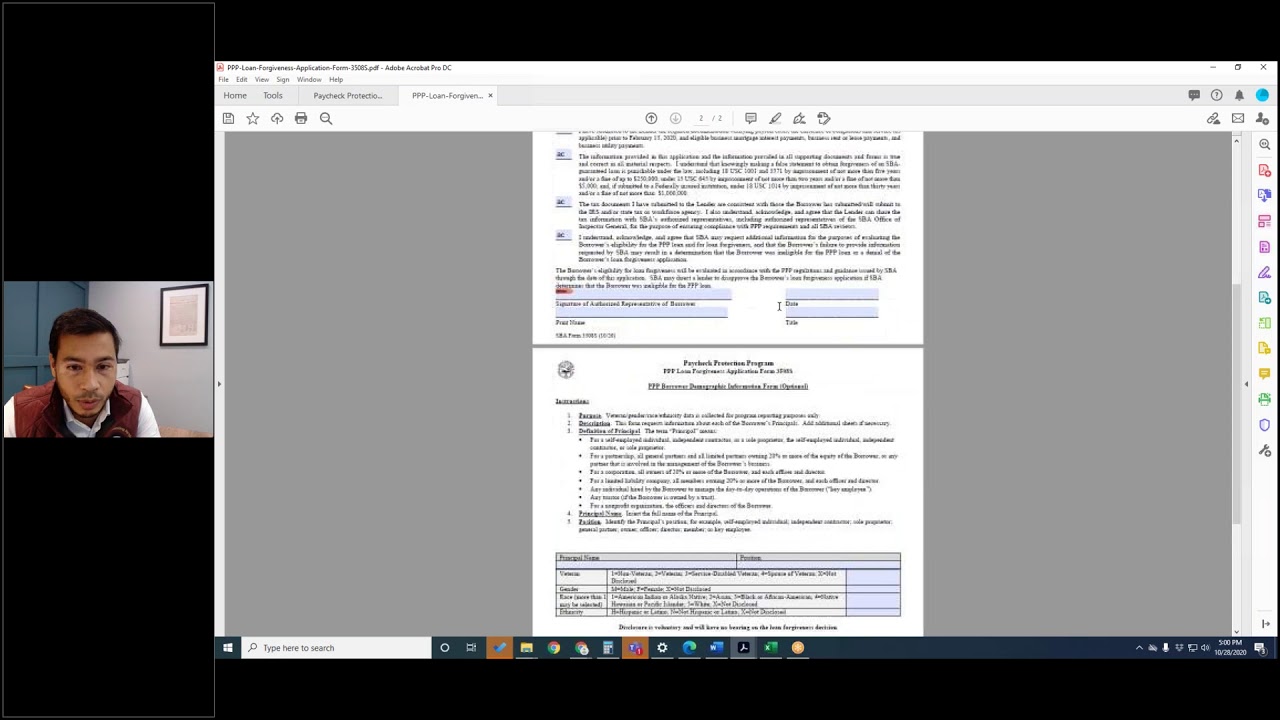1280x720 pixels.
Task: Send the file by email envelope icon
Action: coord(1238,118)
